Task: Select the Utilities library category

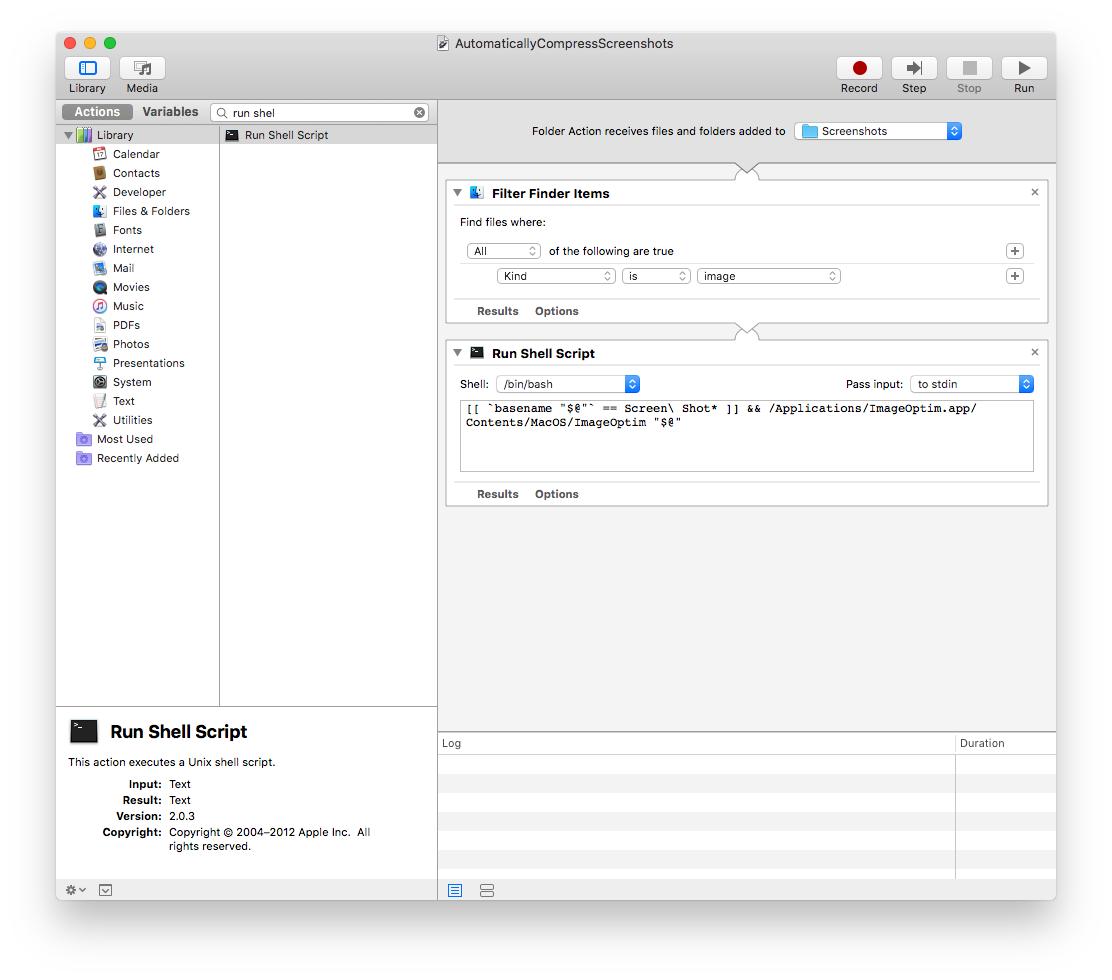Action: (x=132, y=420)
